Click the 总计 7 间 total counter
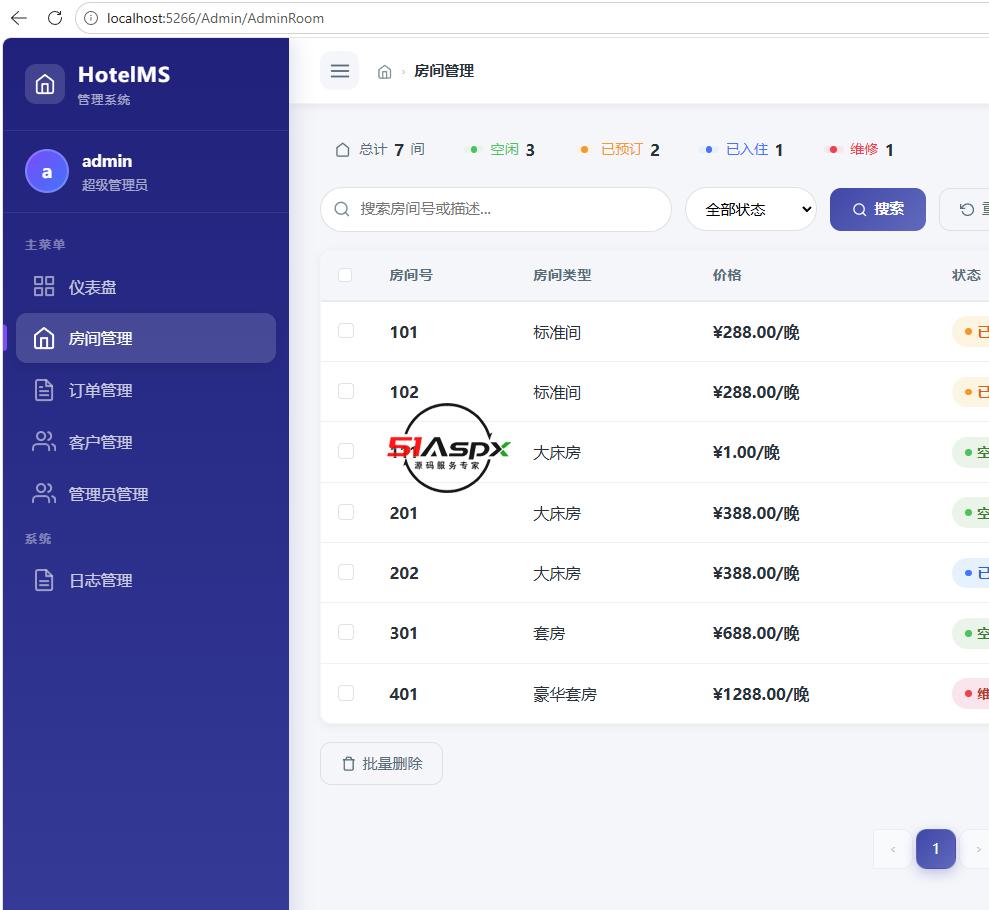Screen dimensions: 989x910 [x=380, y=149]
